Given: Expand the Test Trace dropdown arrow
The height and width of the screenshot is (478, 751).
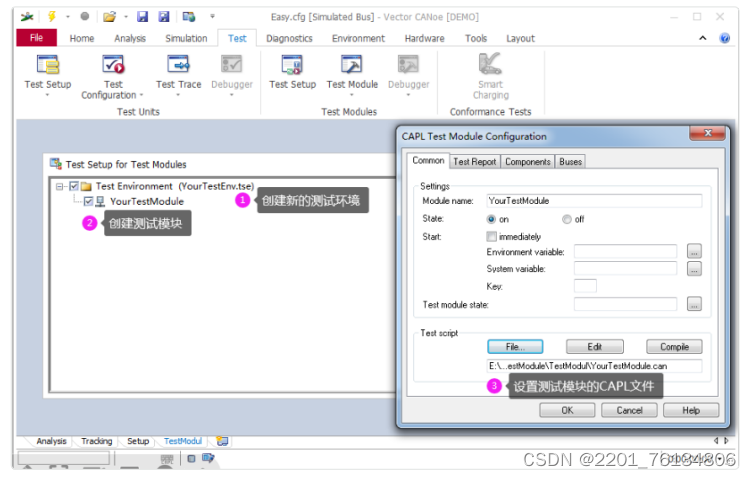Looking at the screenshot, I should point(178,95).
